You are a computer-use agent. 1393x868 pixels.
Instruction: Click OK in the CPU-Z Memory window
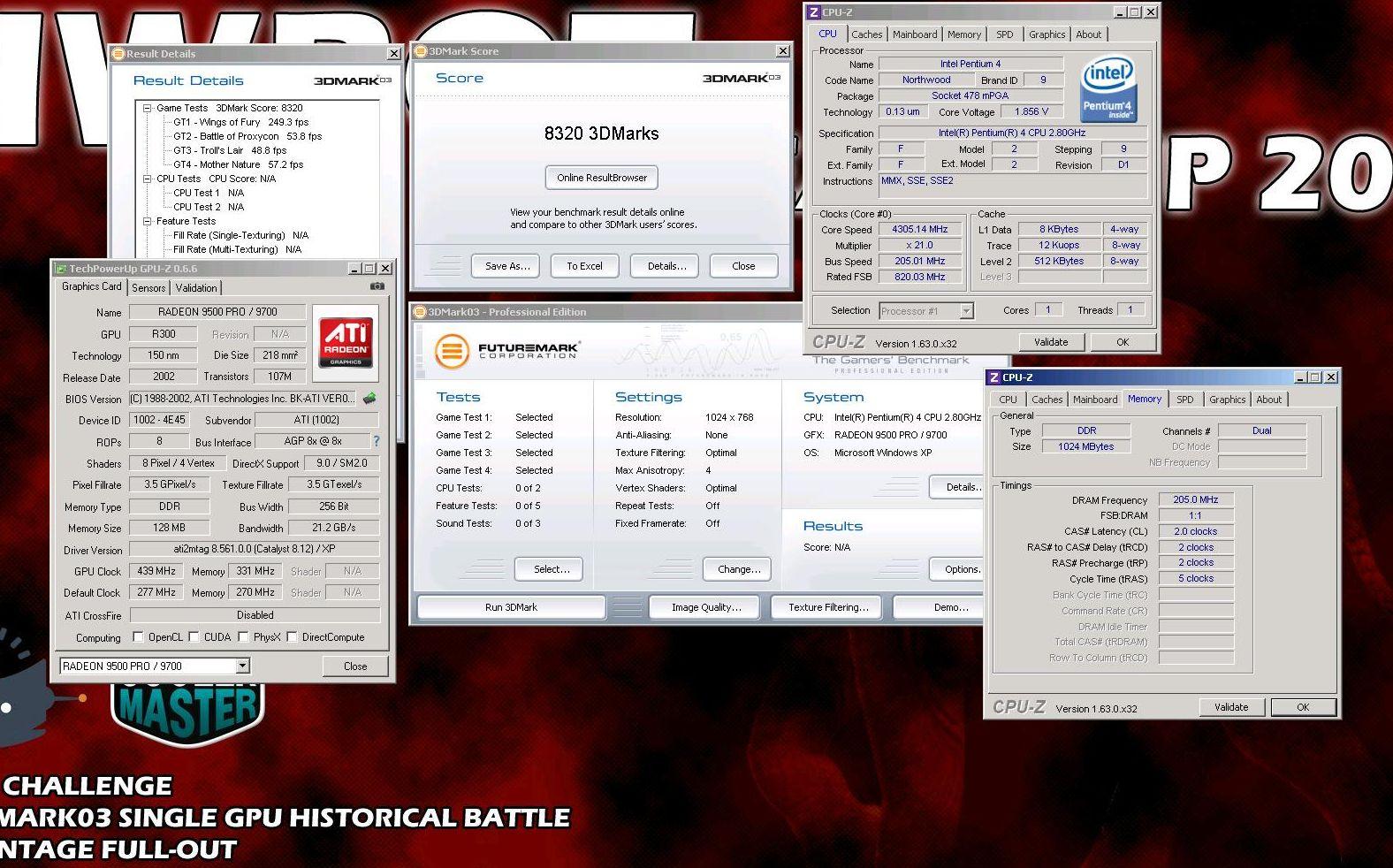(1303, 707)
